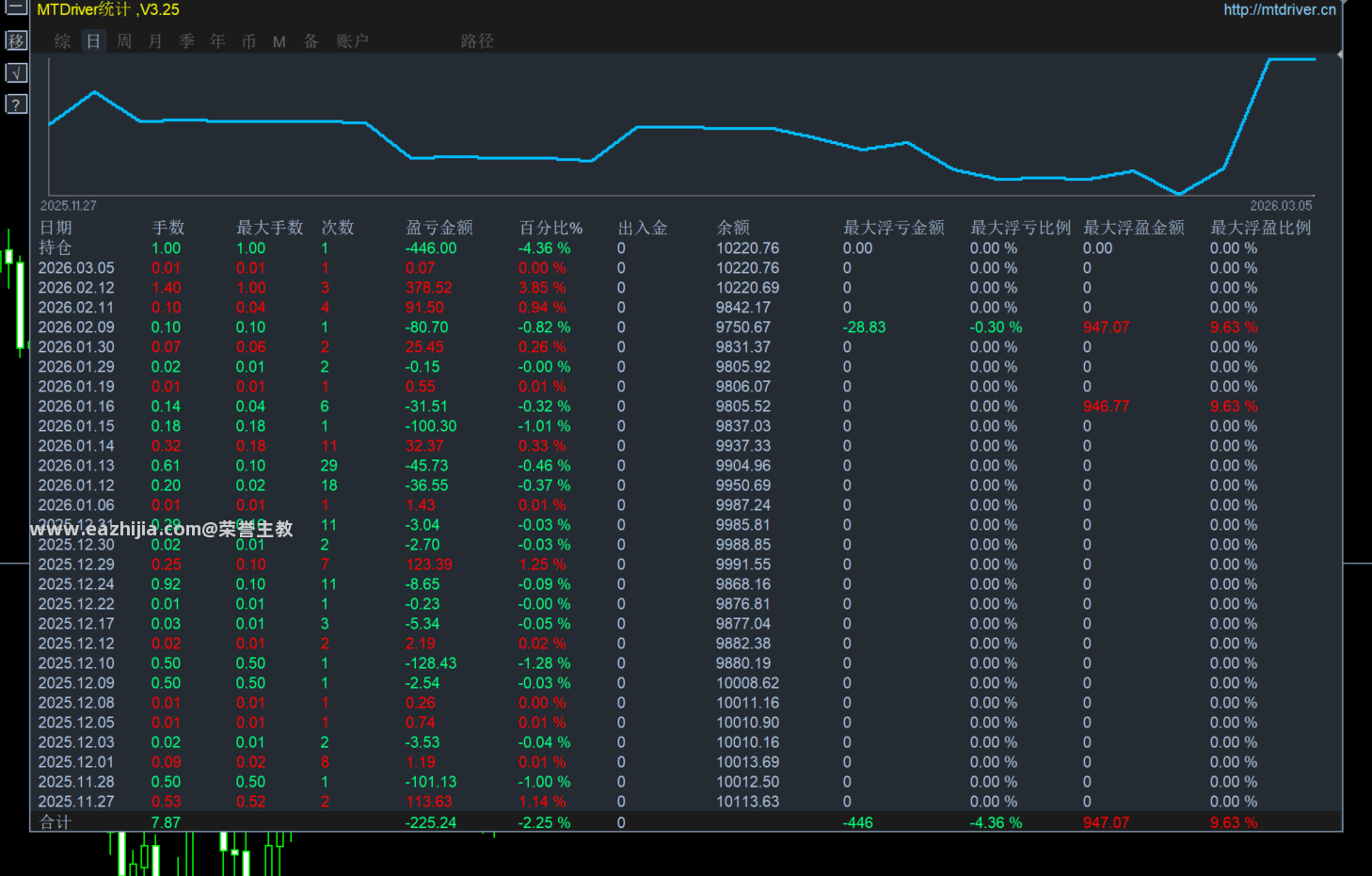Image resolution: width=1372 pixels, height=876 pixels.
Task: Click the 378.52 profit value
Action: tap(429, 288)
